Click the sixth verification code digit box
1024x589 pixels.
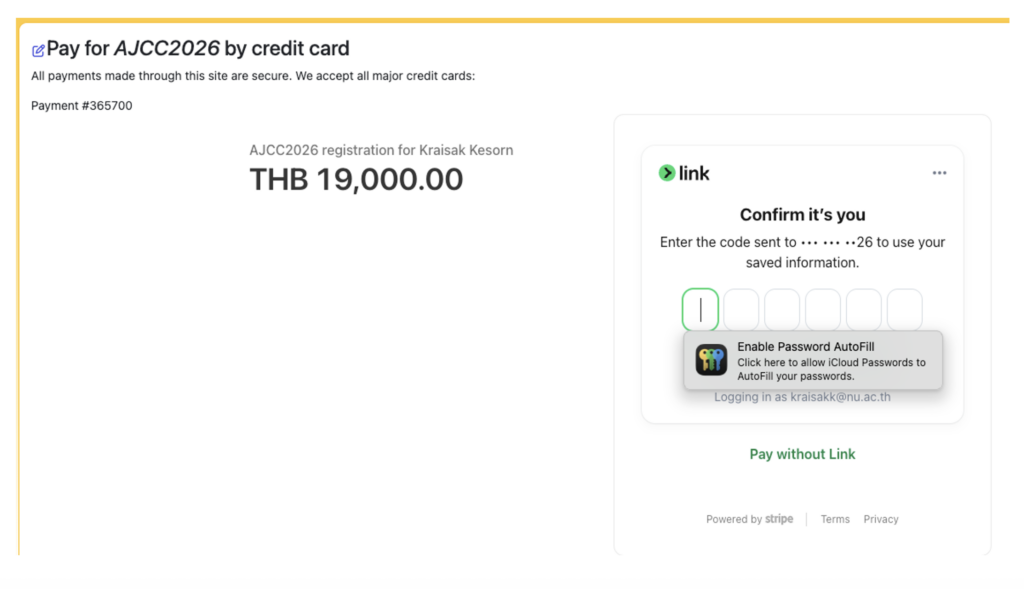pyautogui.click(x=904, y=310)
